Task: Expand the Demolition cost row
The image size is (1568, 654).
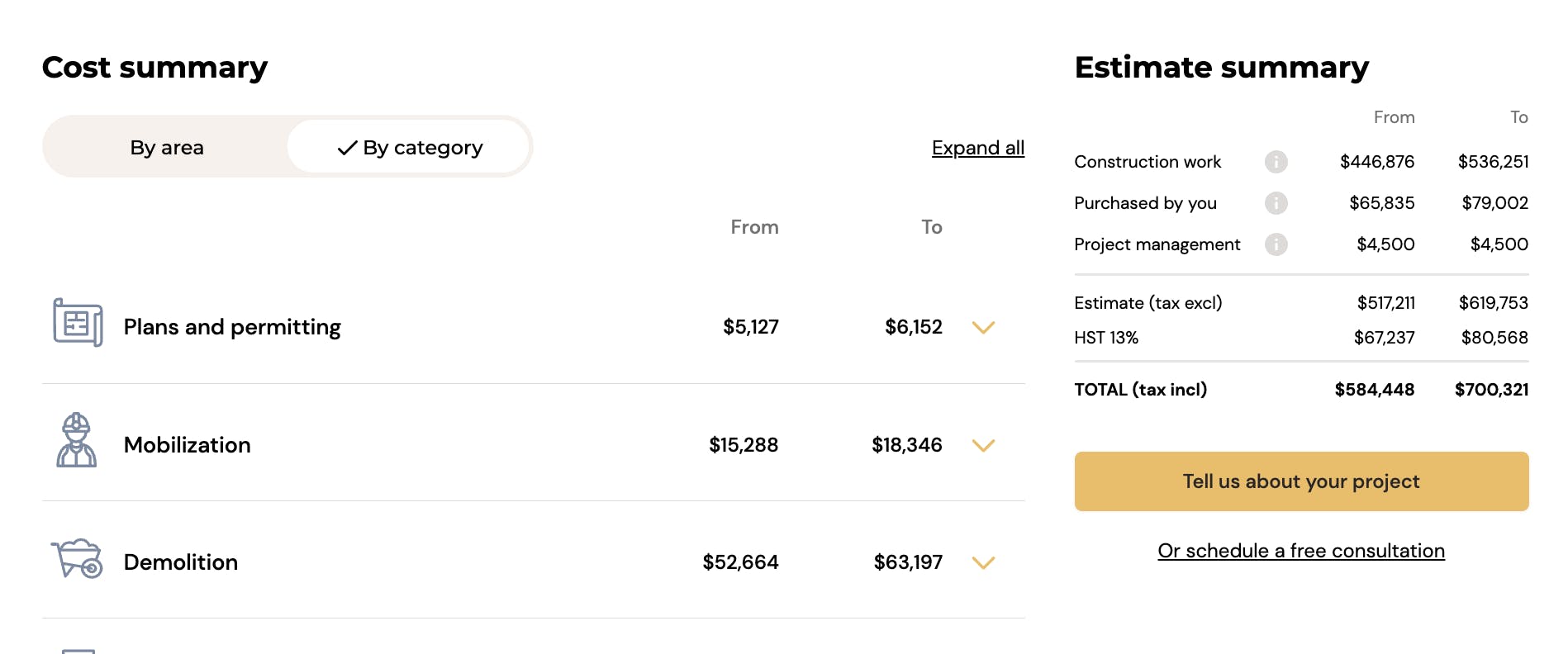Action: [x=983, y=563]
